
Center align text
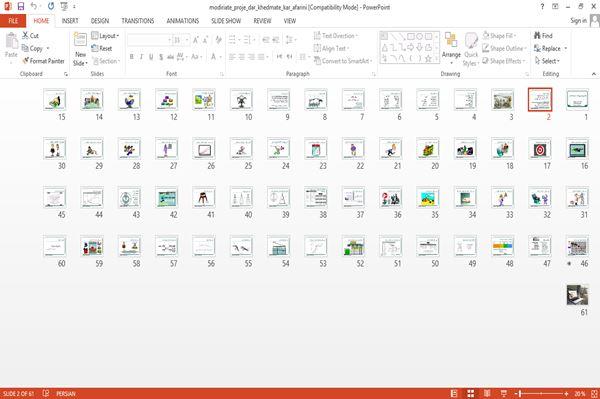pyautogui.click(x=242, y=57)
